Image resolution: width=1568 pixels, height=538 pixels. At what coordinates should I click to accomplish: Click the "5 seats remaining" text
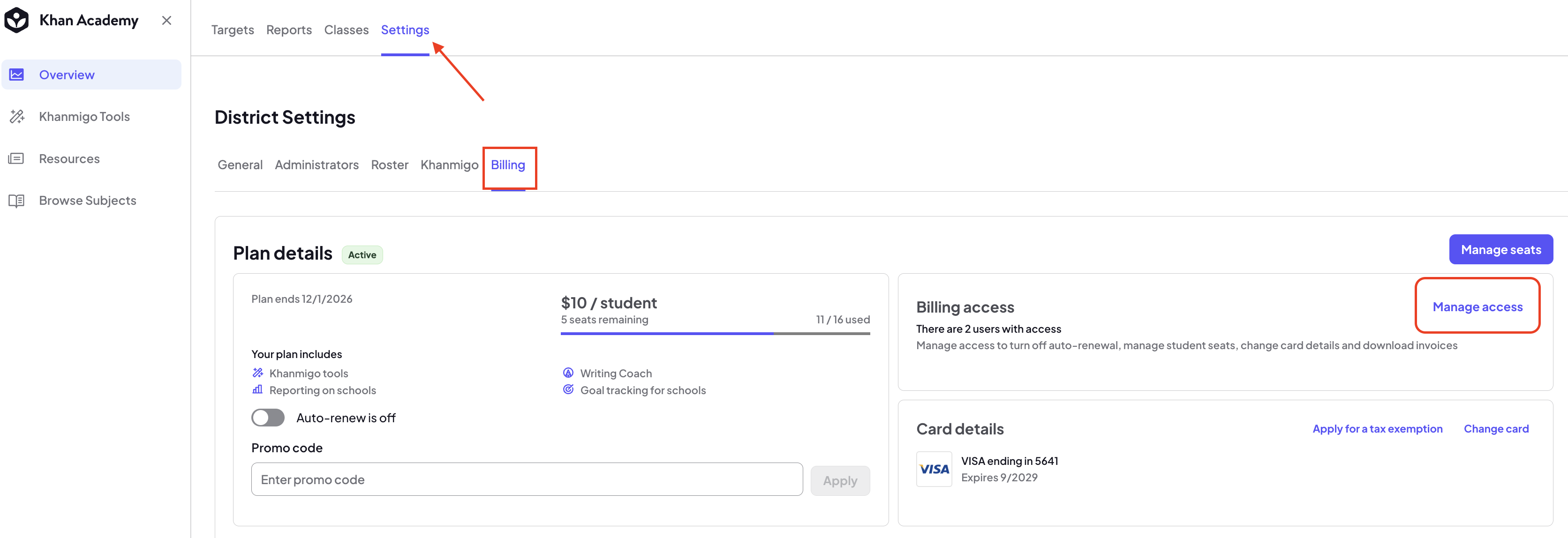click(604, 320)
